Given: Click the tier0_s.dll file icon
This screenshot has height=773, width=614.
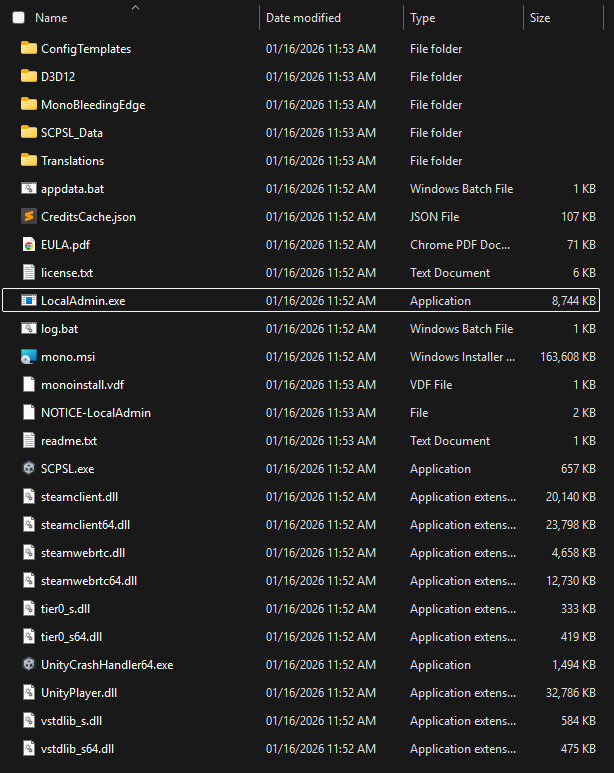Looking at the screenshot, I should pyautogui.click(x=29, y=608).
